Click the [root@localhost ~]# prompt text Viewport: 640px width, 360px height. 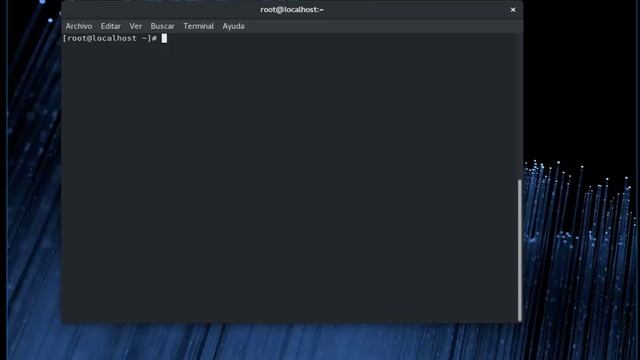(109, 38)
